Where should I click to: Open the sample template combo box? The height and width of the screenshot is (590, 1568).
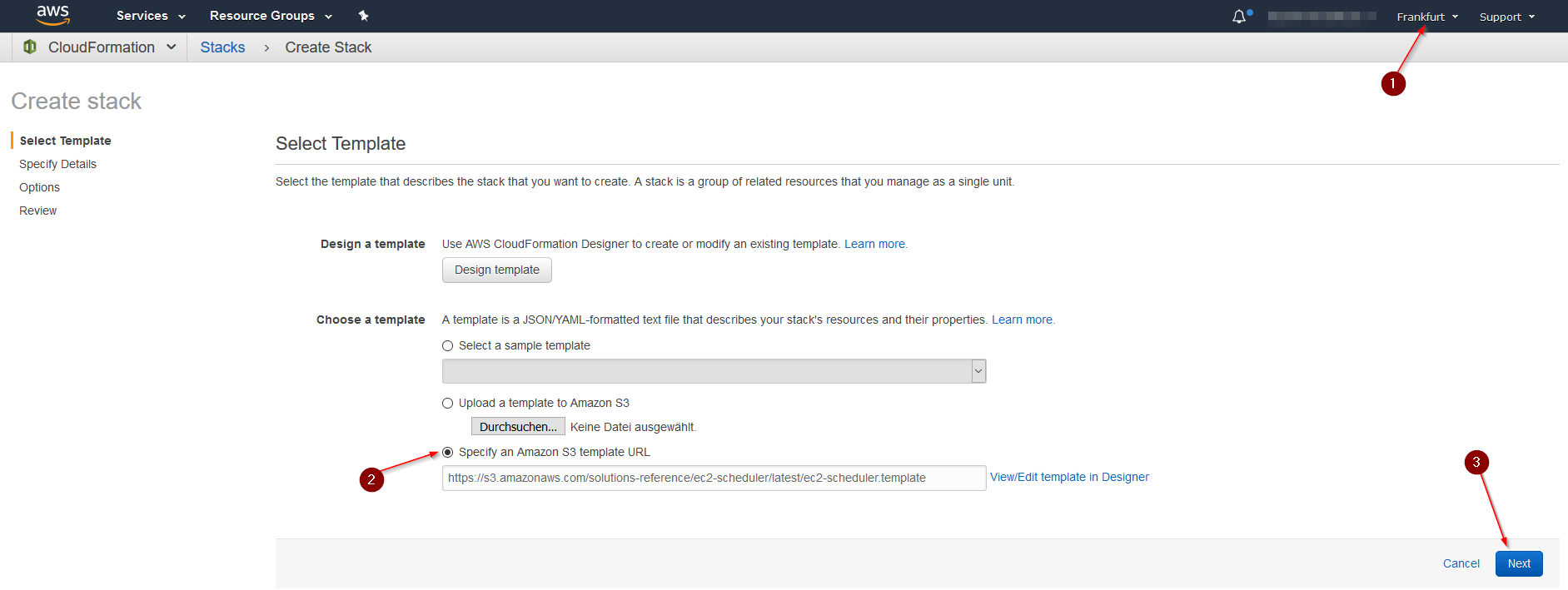[714, 371]
